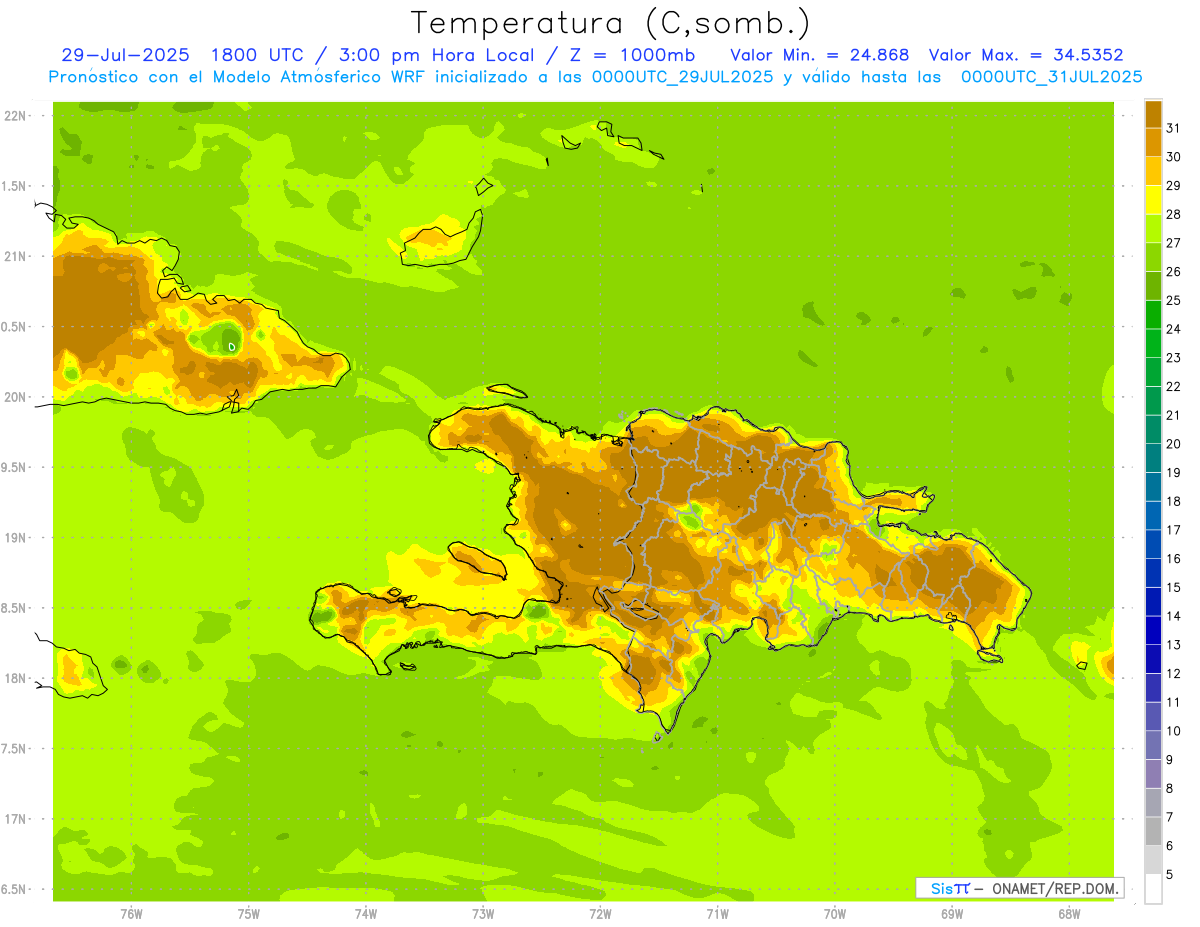Pick the yellow swatch between 28 and 29
Viewport: 1200px width, 927px height.
tap(1153, 200)
